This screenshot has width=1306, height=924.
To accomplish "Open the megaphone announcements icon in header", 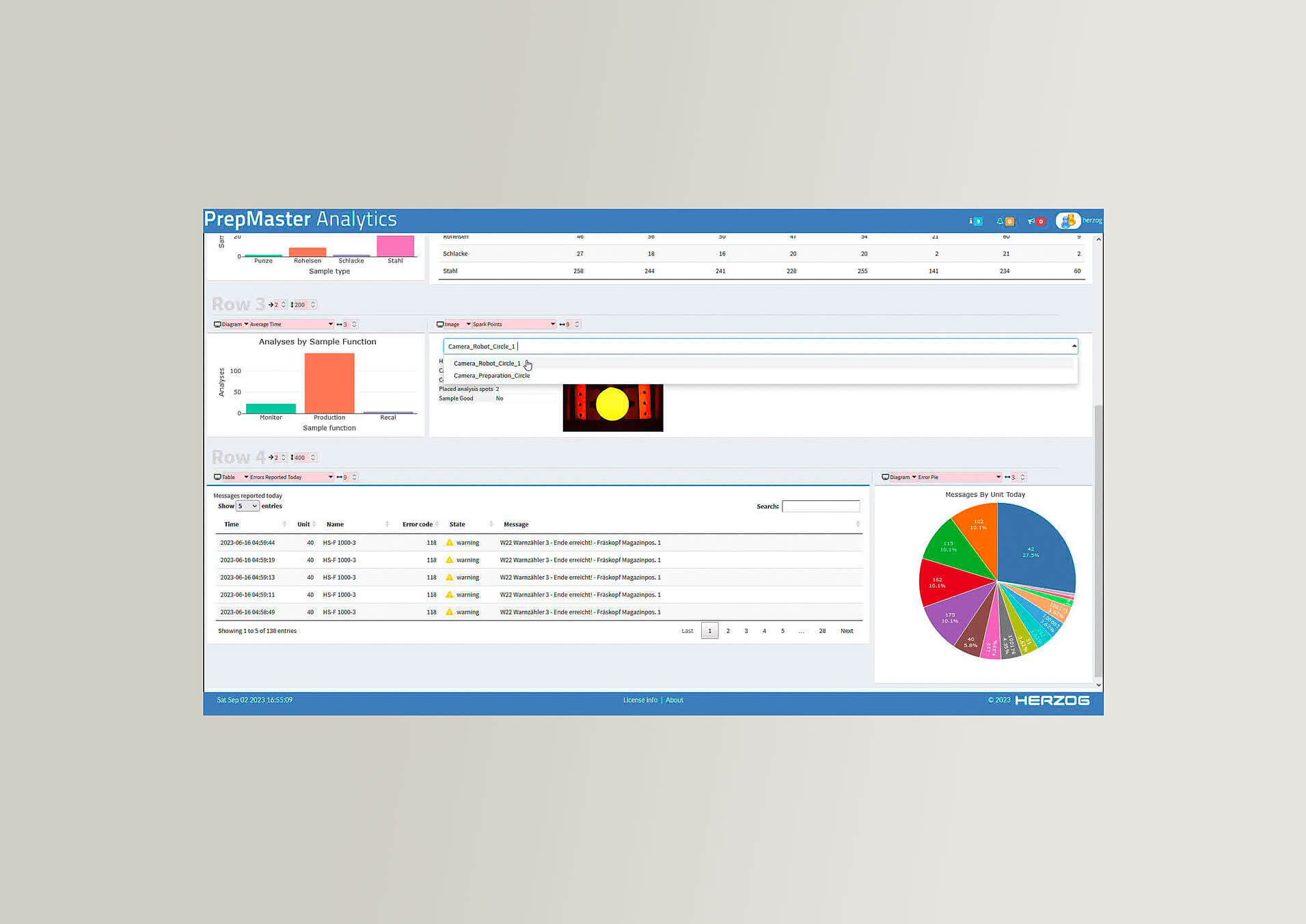I will pyautogui.click(x=1035, y=221).
